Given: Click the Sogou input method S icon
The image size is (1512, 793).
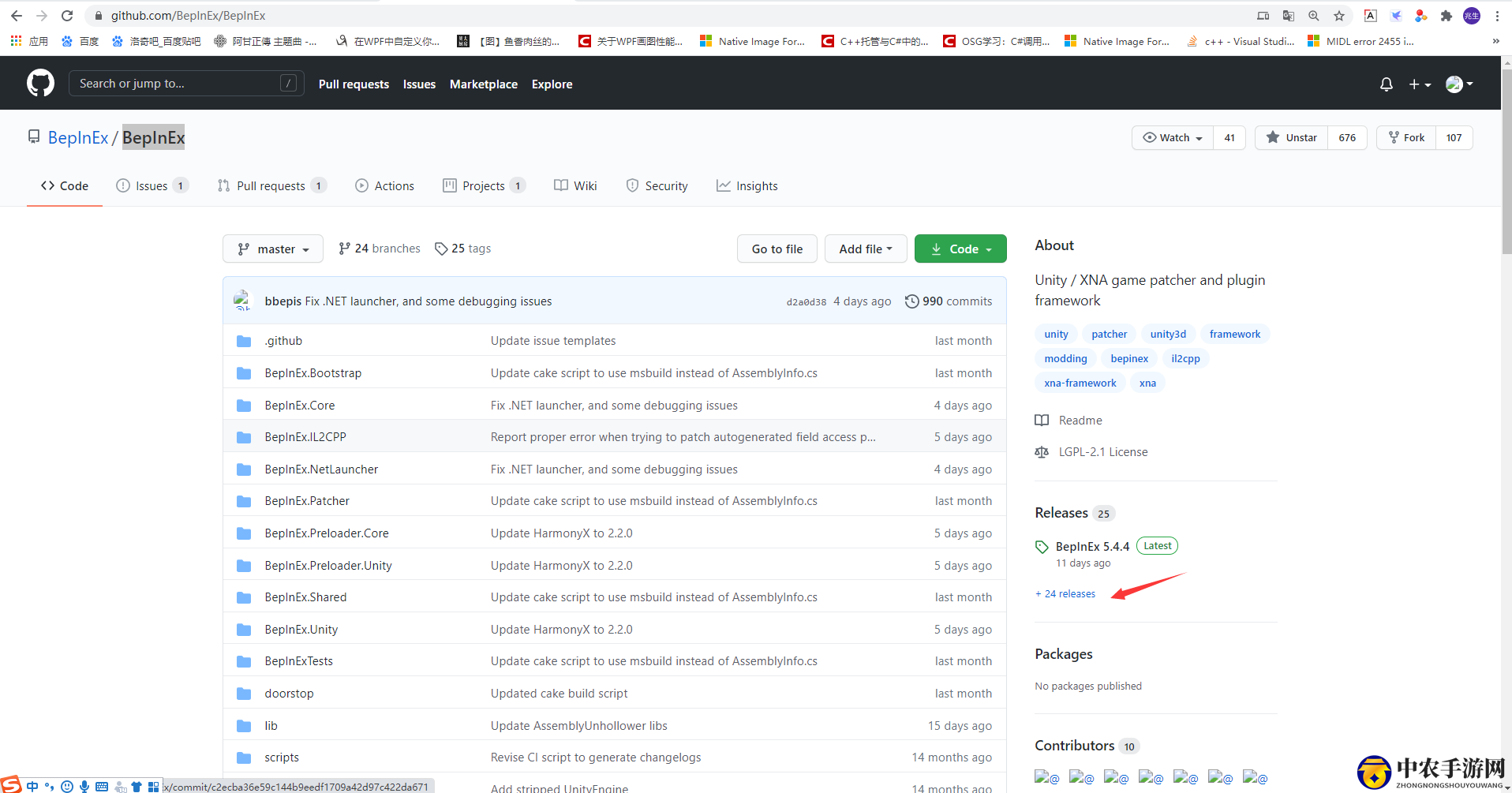Looking at the screenshot, I should (x=10, y=786).
